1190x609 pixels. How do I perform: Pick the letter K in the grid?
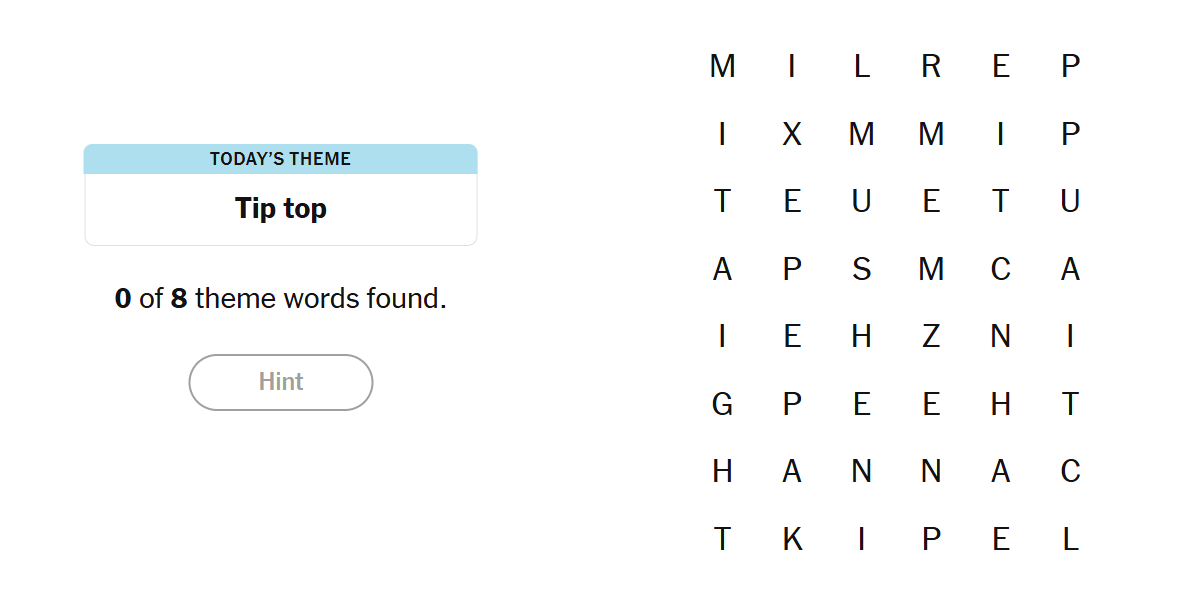pos(792,540)
